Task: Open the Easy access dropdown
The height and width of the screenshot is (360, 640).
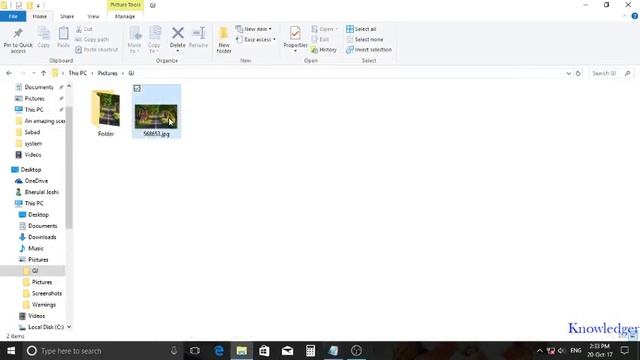Action: (256, 40)
